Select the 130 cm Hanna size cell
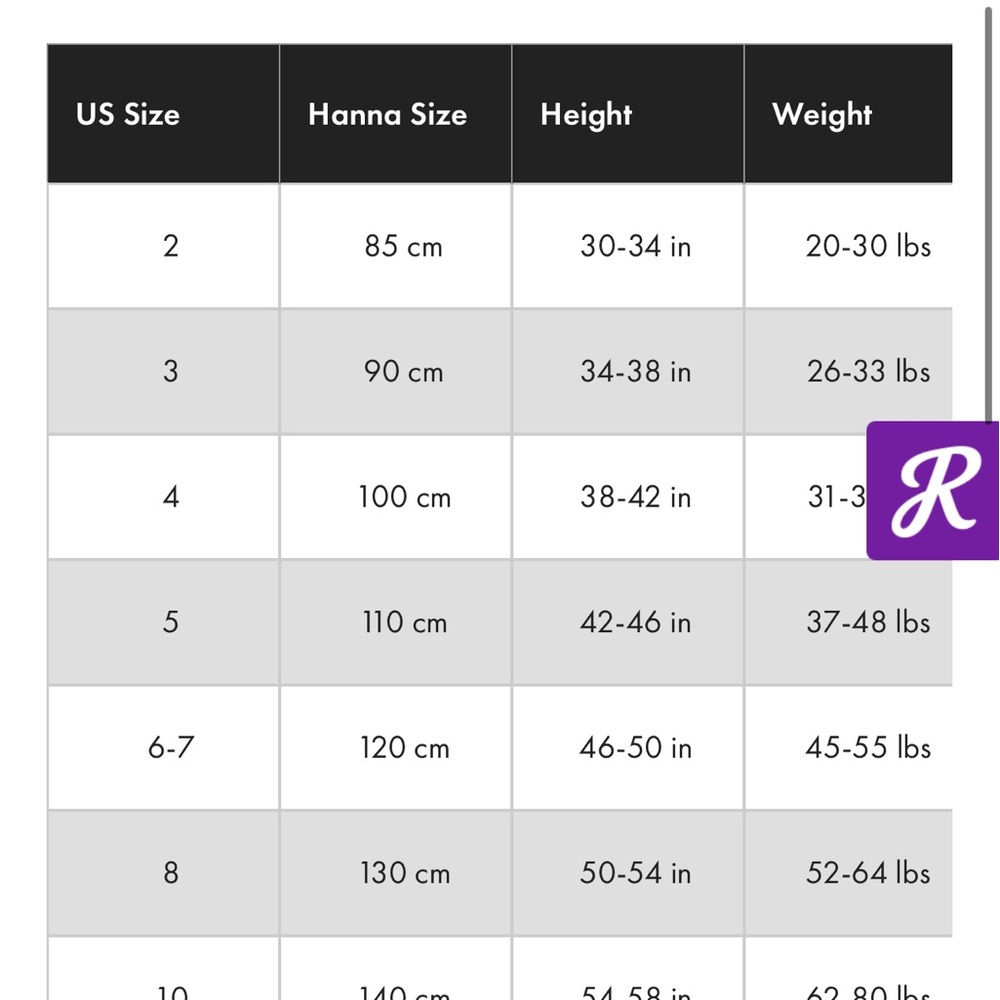The image size is (1000, 1000). (x=395, y=872)
